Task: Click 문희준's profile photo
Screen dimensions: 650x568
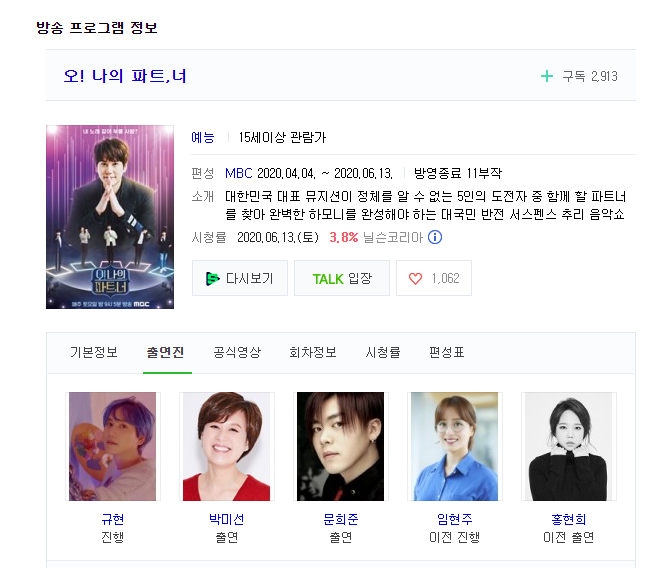Action: pos(340,447)
